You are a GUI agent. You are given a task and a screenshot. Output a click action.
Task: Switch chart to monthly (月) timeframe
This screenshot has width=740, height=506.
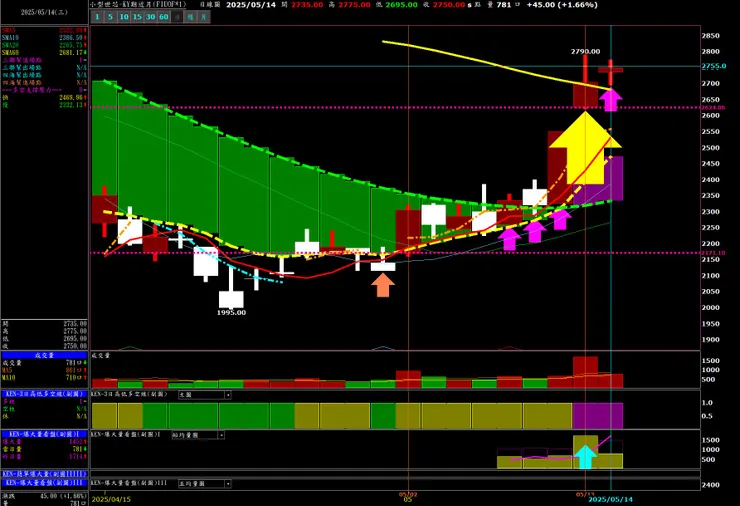pyautogui.click(x=203, y=17)
